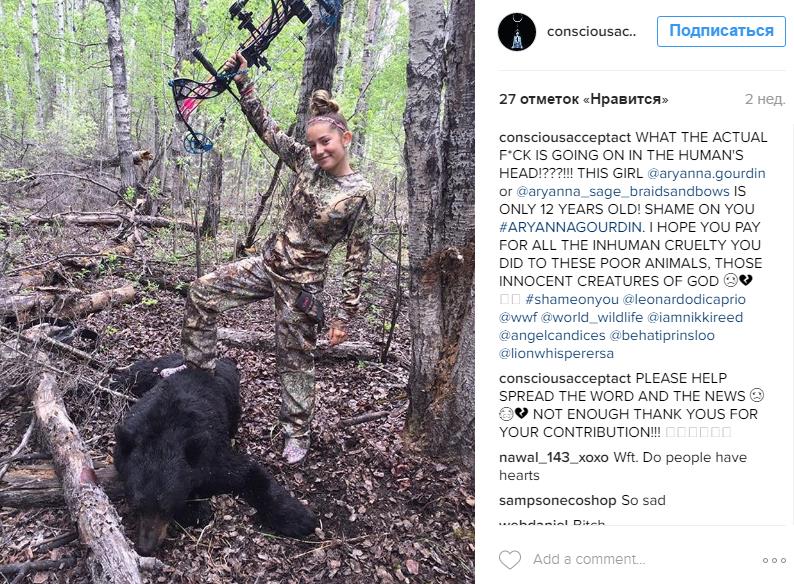Open the @aryanna_sage_braidsandbows mention
Screen dimensions: 794x584
pyautogui.click(x=623, y=191)
